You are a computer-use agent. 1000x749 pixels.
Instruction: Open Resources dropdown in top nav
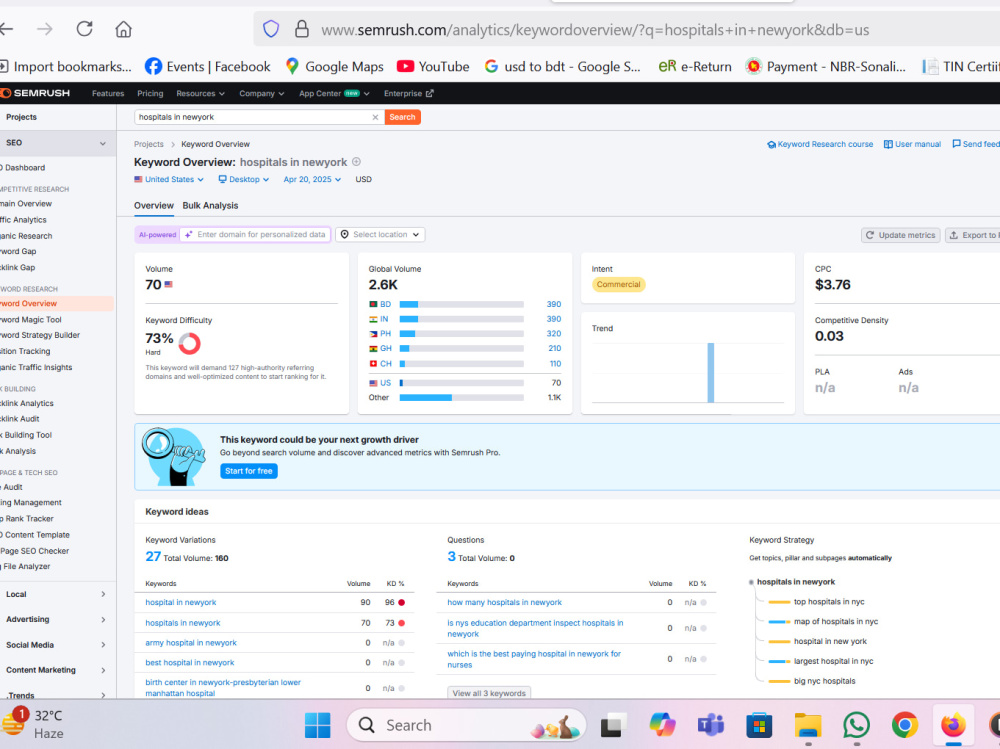click(200, 93)
